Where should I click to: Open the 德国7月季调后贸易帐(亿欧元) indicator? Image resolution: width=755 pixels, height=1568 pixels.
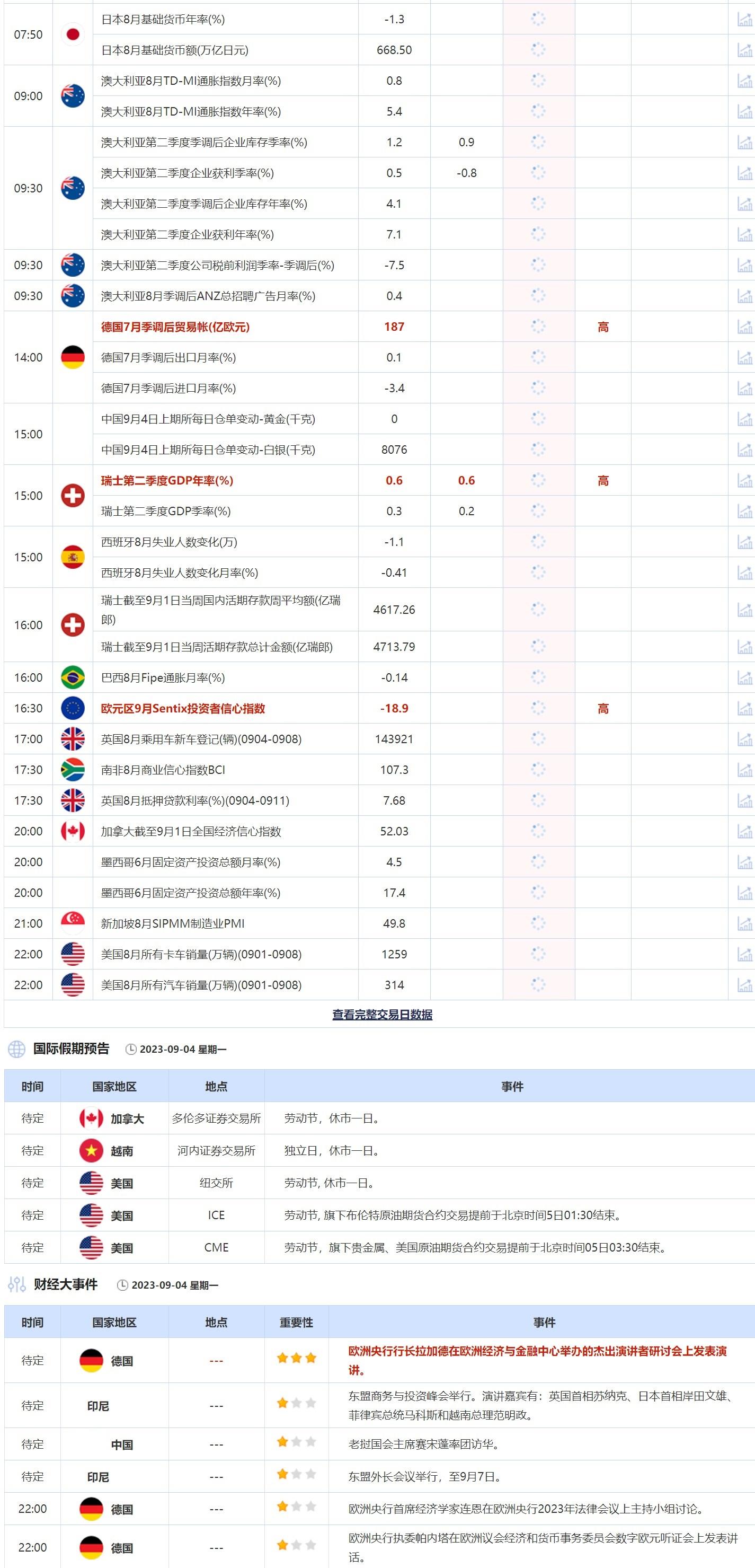pyautogui.click(x=175, y=327)
